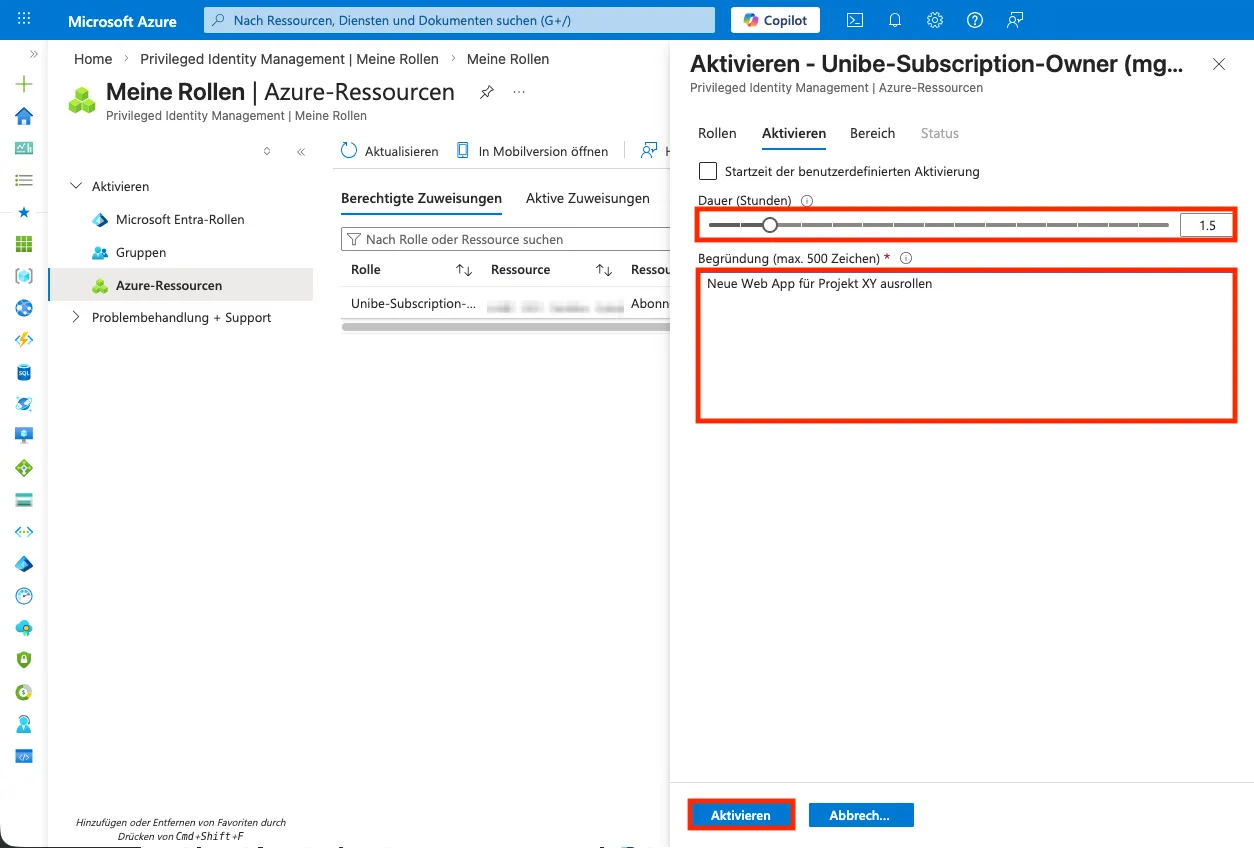This screenshot has width=1254, height=848.
Task: Switch to the Bereich tab
Action: coord(873,133)
